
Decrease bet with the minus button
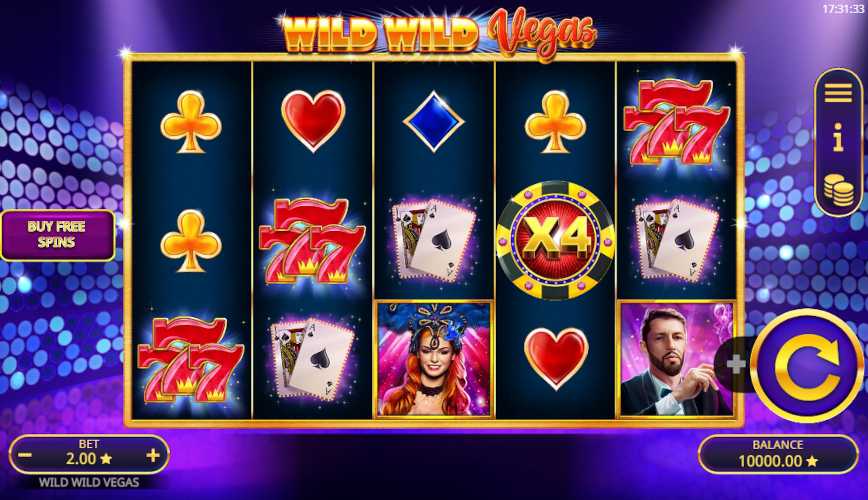pyautogui.click(x=25, y=456)
